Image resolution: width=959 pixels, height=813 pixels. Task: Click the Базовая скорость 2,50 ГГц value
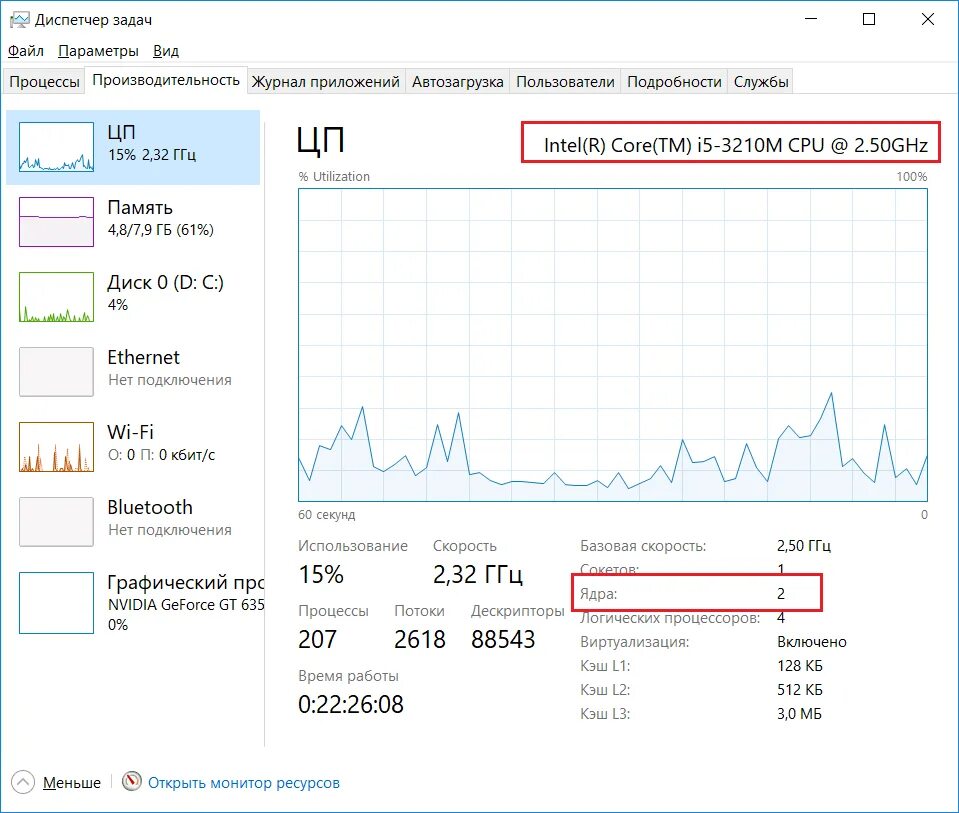(804, 545)
